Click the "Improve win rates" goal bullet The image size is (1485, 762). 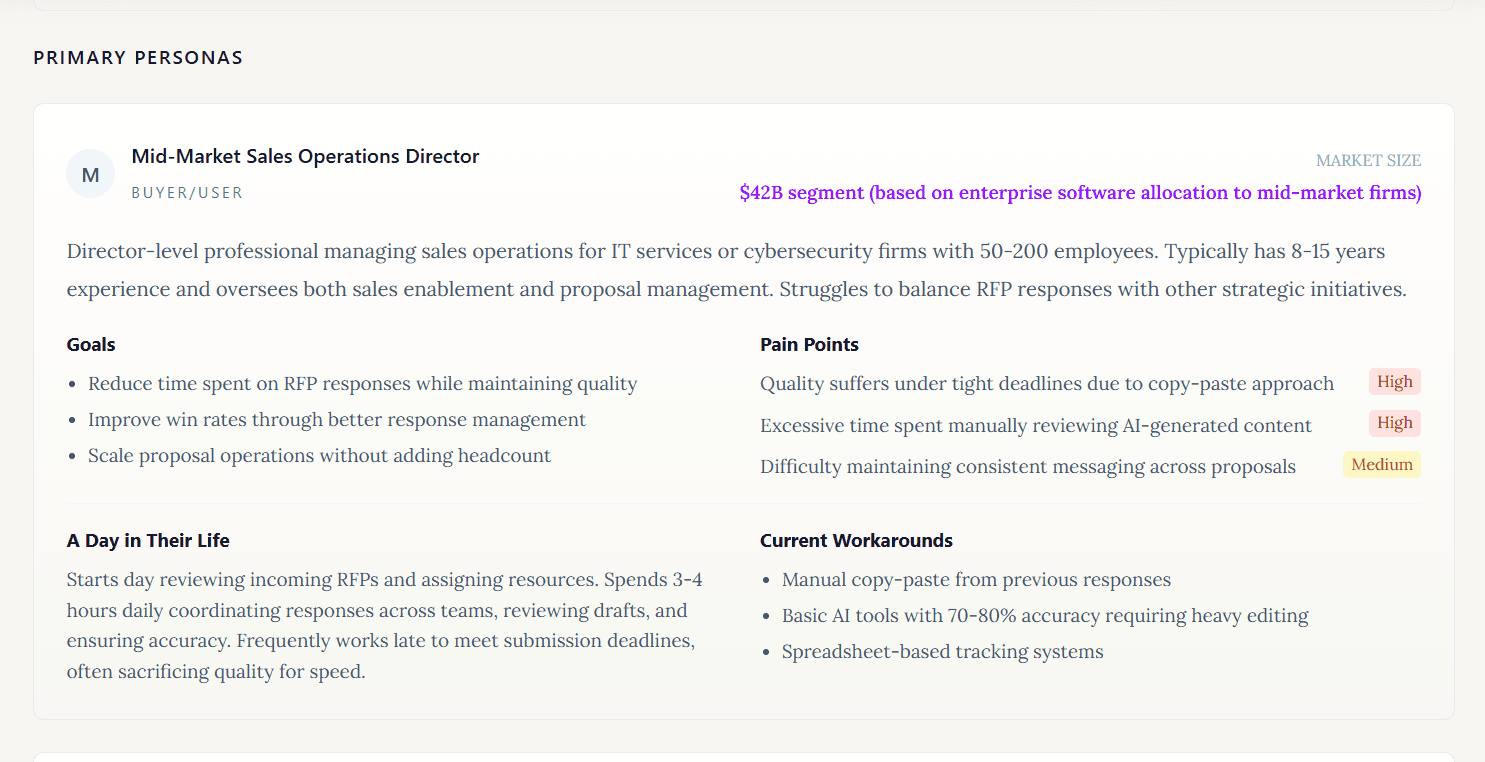click(337, 420)
